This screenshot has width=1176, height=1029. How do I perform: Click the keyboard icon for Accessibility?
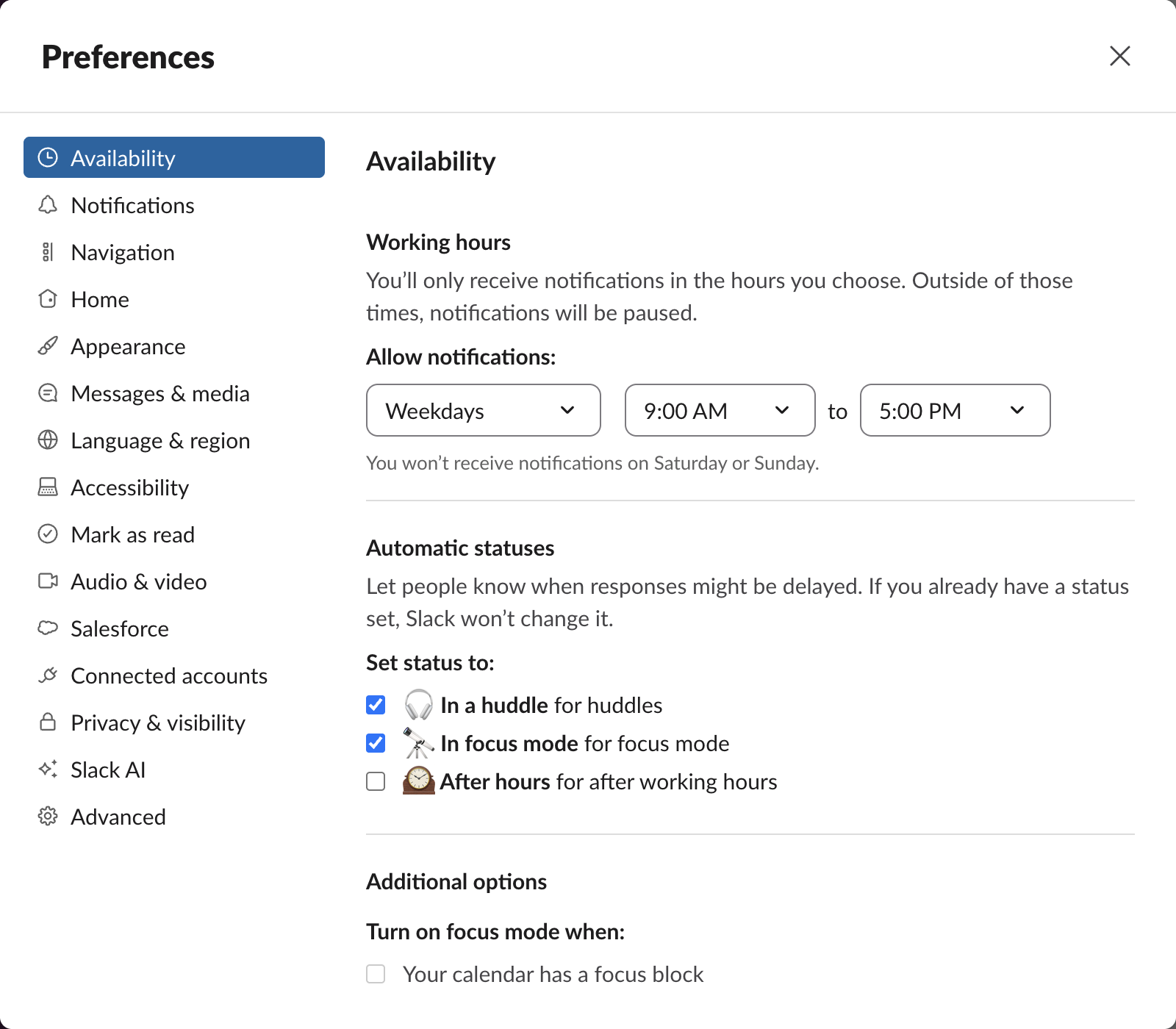tap(48, 487)
